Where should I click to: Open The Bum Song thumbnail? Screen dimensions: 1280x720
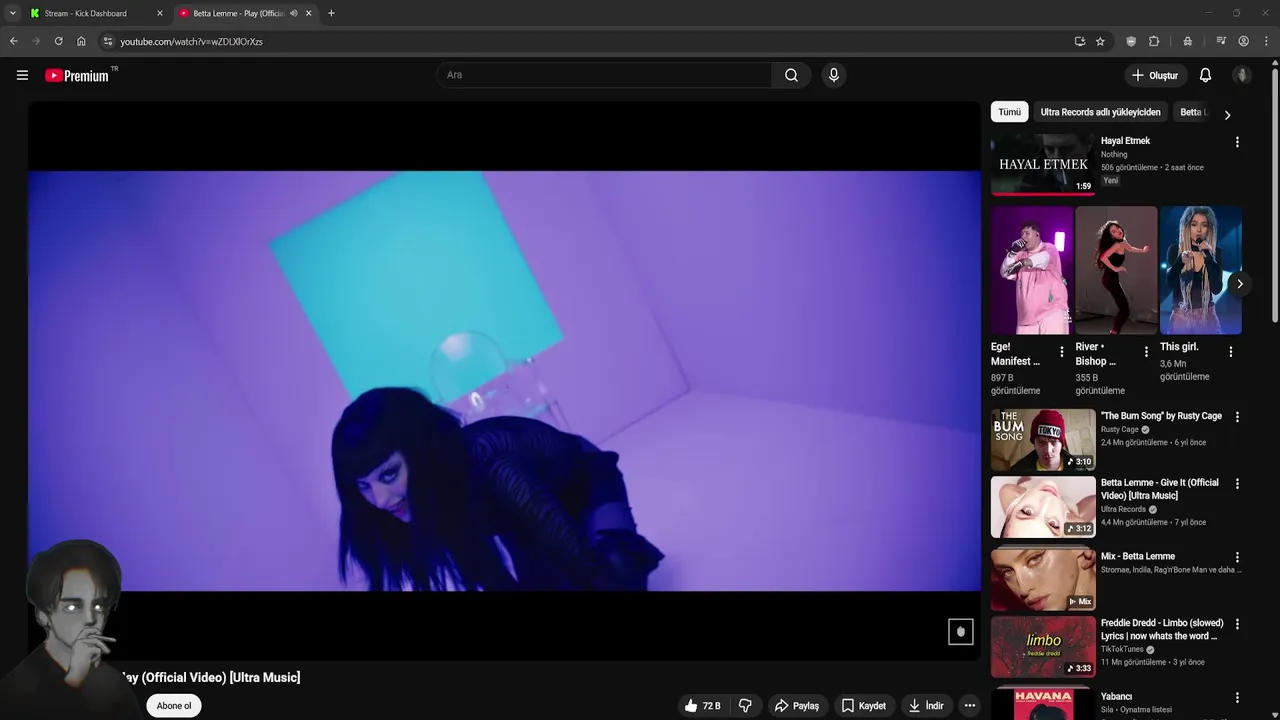point(1043,439)
